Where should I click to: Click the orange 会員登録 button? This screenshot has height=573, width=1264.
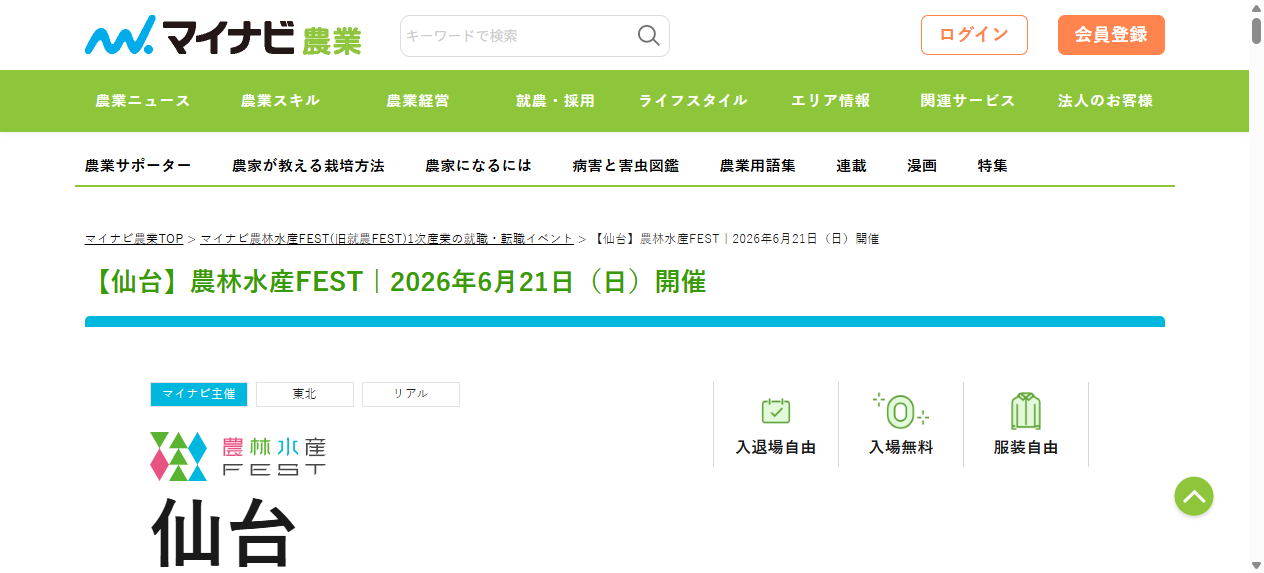(1111, 35)
